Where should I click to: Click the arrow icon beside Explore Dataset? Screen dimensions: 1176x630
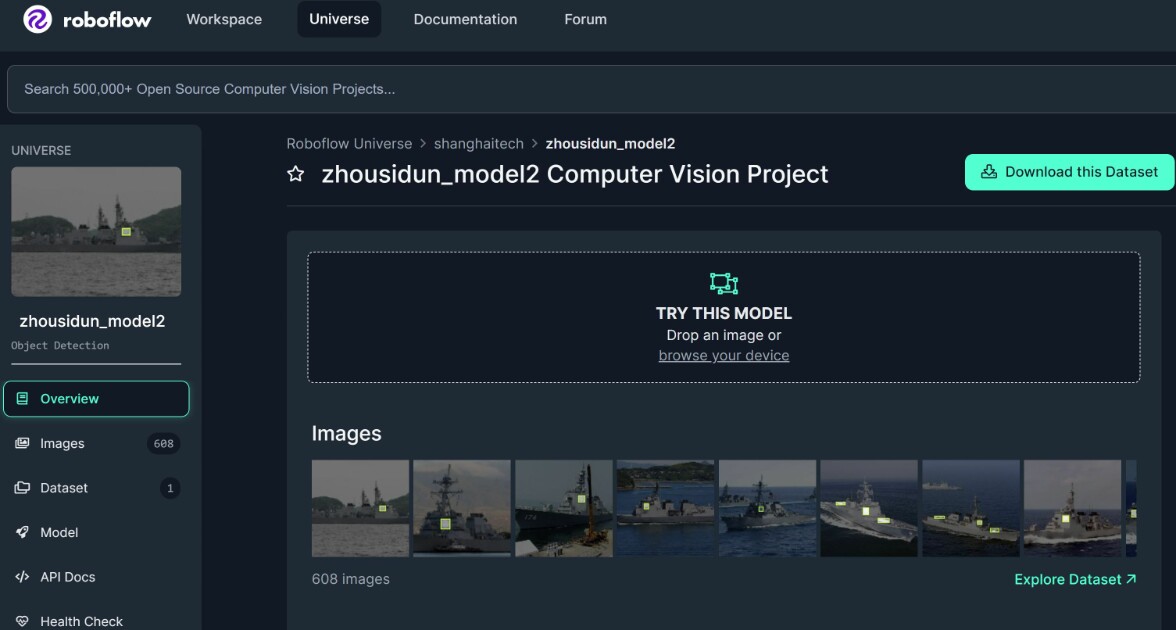[x=1131, y=579]
